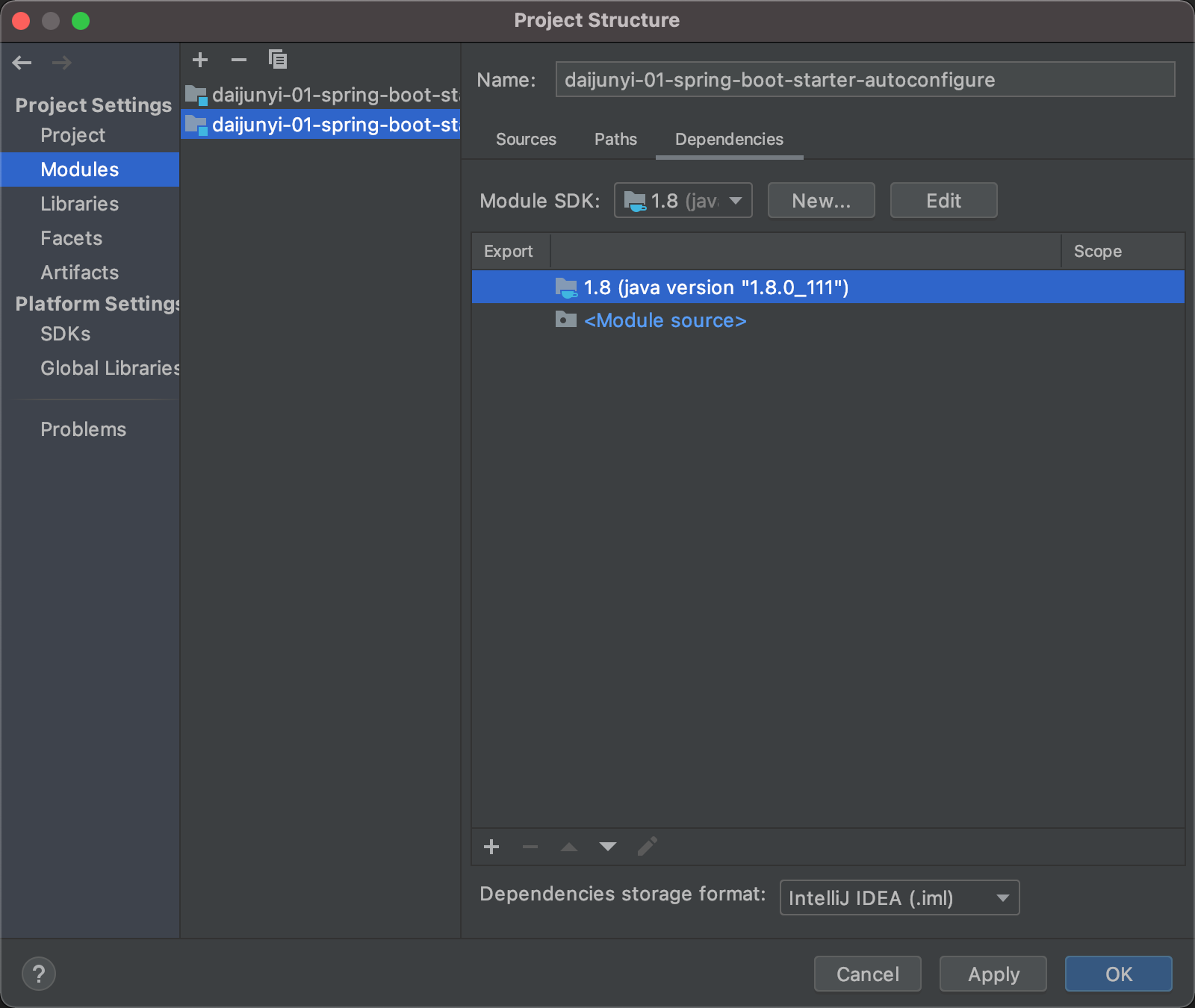Click the Cancel button
The height and width of the screenshot is (1008, 1195).
click(868, 974)
